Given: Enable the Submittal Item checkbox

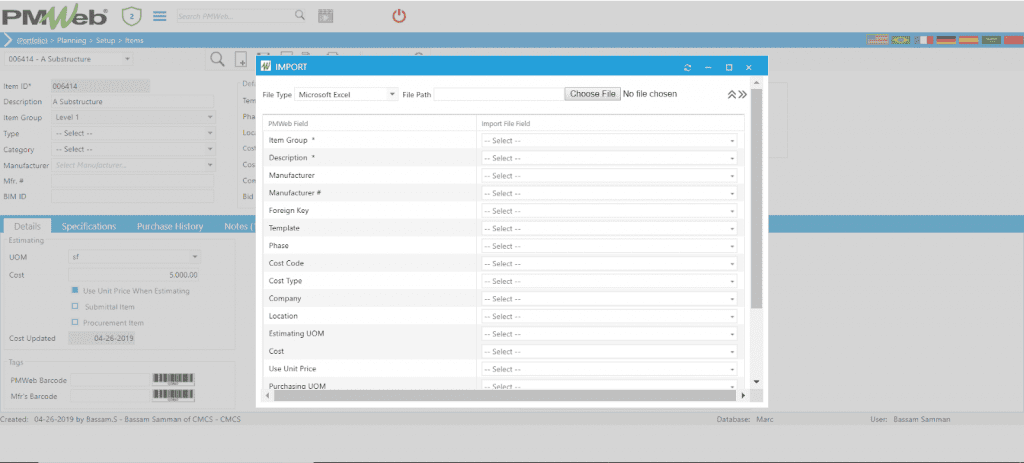Looking at the screenshot, I should coord(75,307).
